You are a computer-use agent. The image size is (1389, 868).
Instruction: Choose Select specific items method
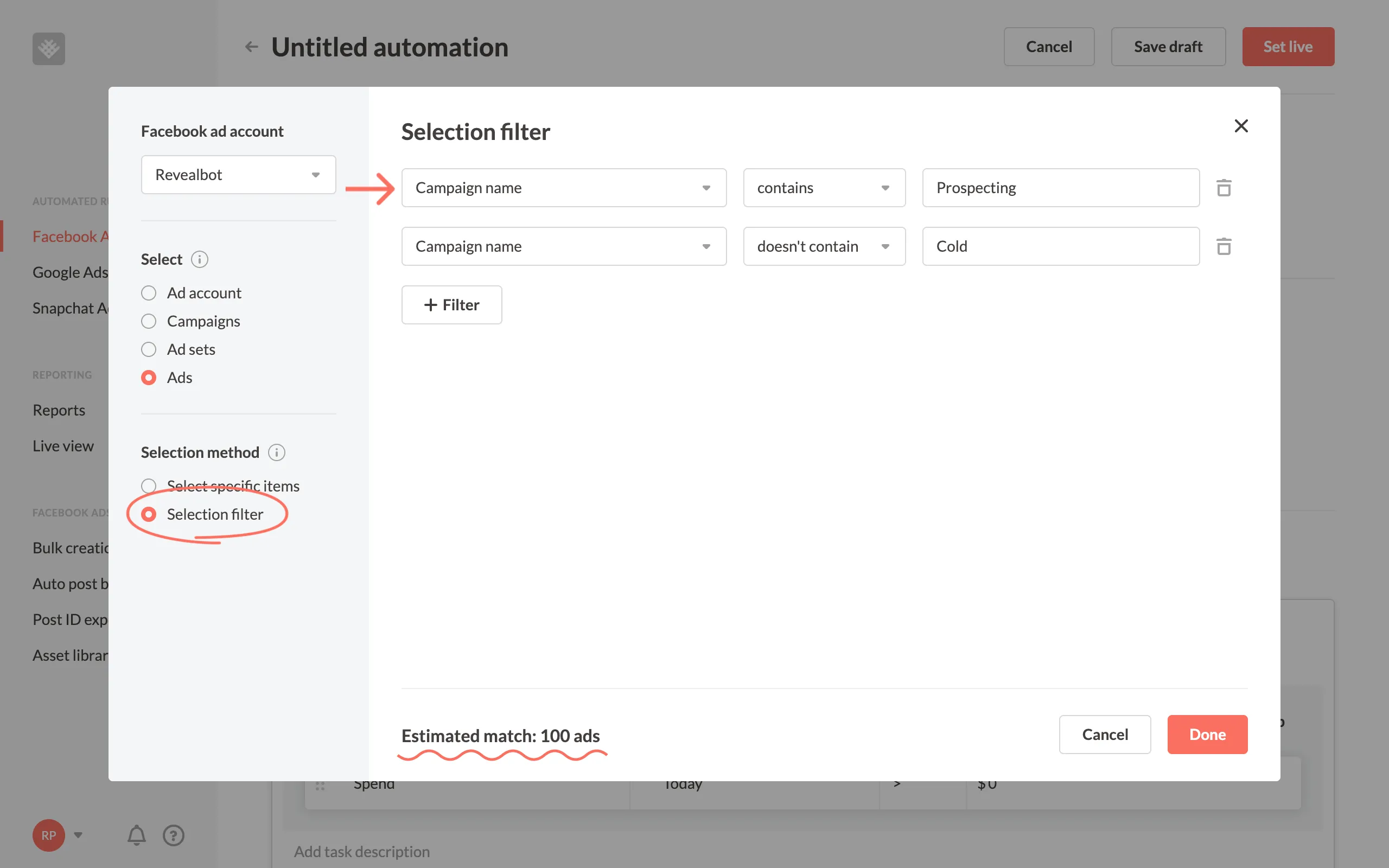click(x=149, y=485)
